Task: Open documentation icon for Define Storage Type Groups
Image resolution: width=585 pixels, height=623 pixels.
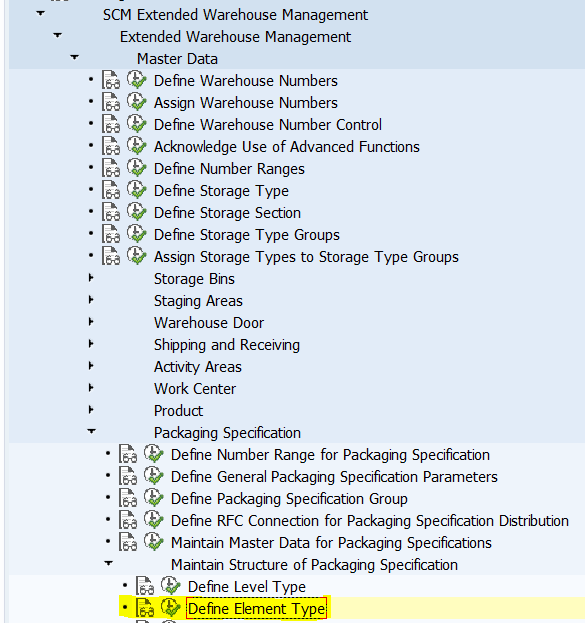Action: pyautogui.click(x=111, y=234)
